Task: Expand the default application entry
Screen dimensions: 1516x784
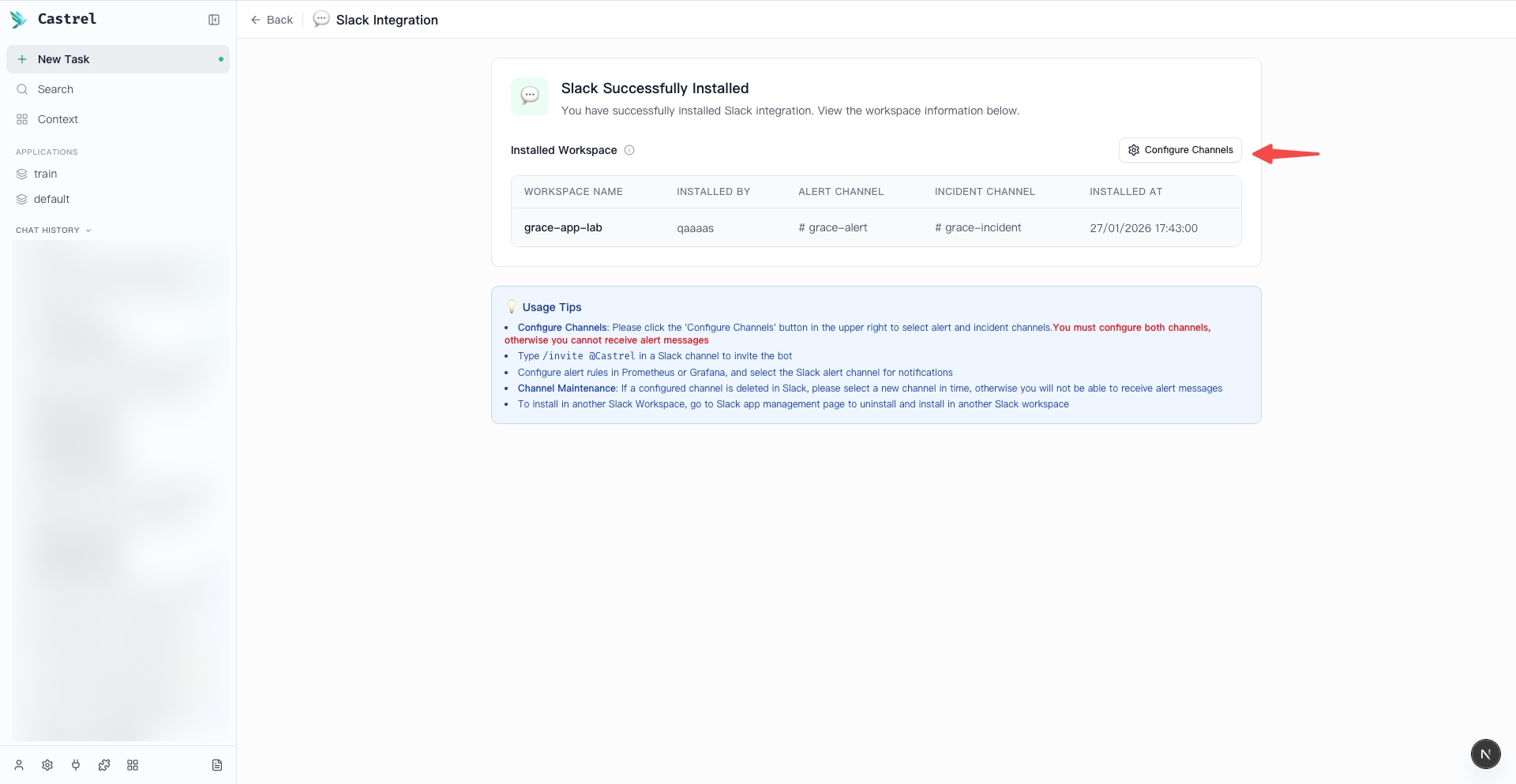Action: tap(53, 199)
